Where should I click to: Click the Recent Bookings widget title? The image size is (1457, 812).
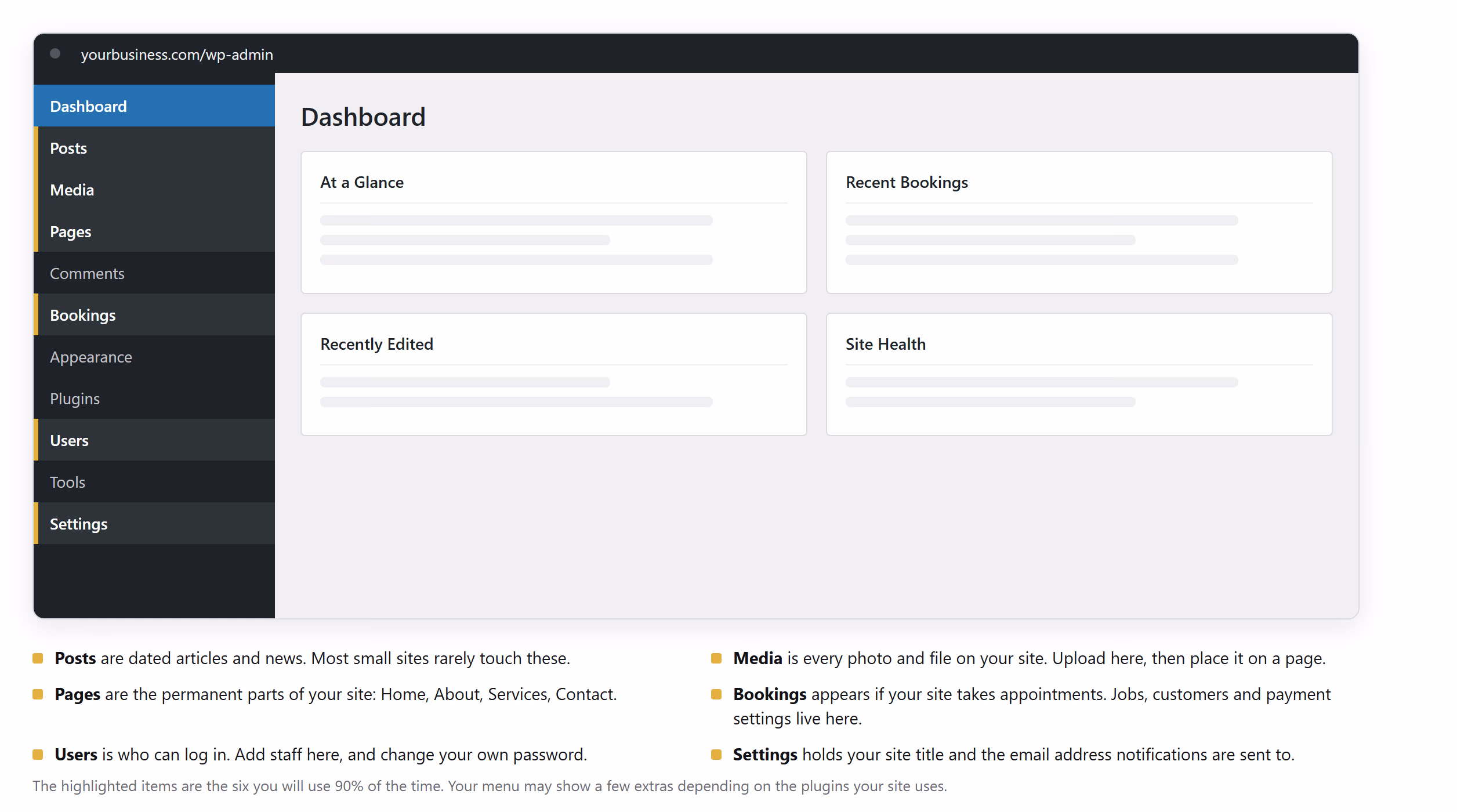tap(907, 182)
